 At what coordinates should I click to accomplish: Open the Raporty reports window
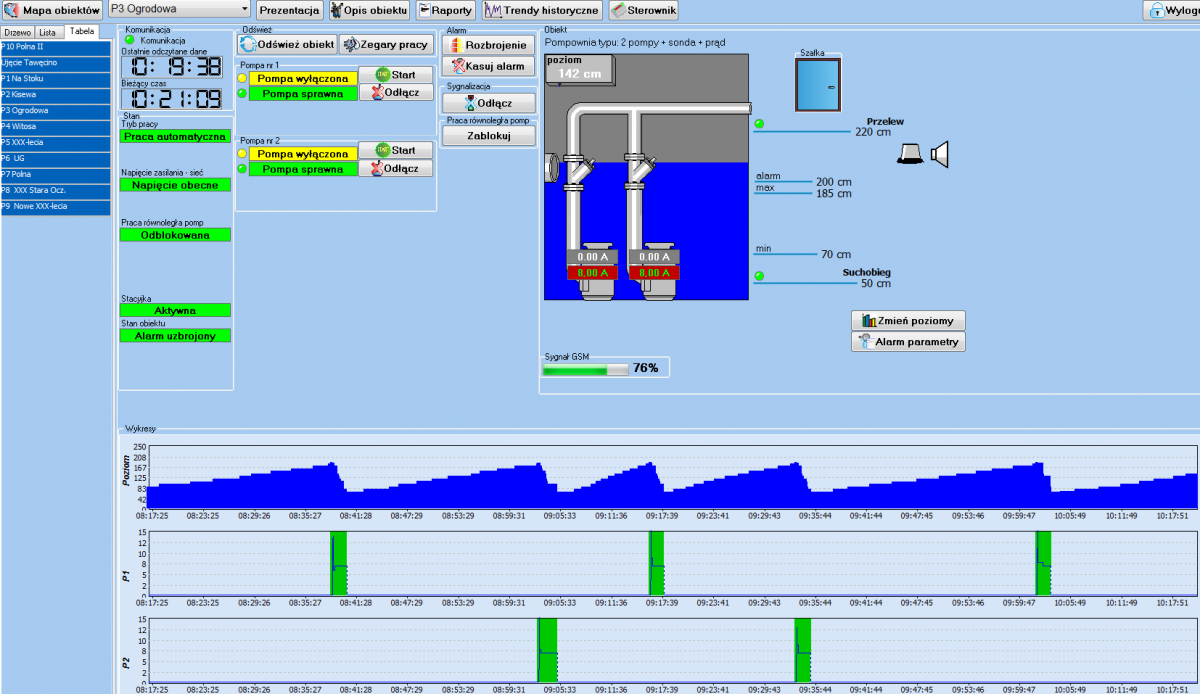coord(444,10)
